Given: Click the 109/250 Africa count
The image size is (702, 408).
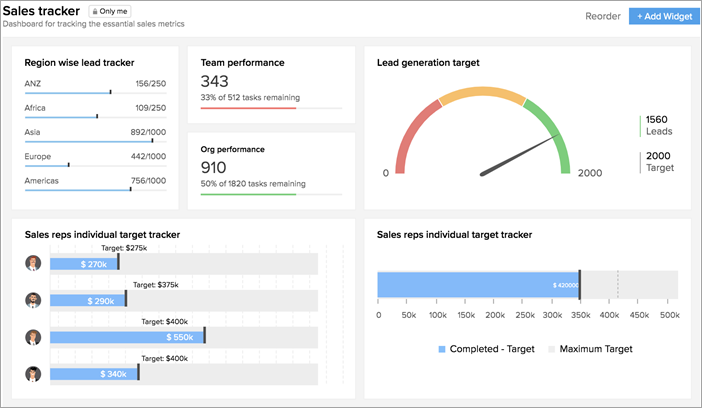Looking at the screenshot, I should click(x=151, y=107).
